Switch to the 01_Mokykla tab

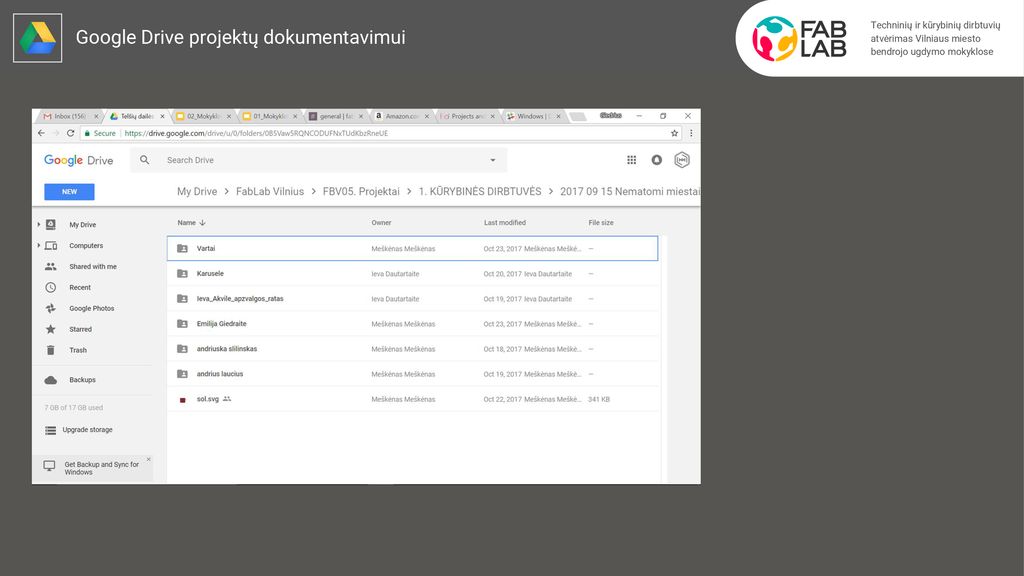(x=269, y=116)
